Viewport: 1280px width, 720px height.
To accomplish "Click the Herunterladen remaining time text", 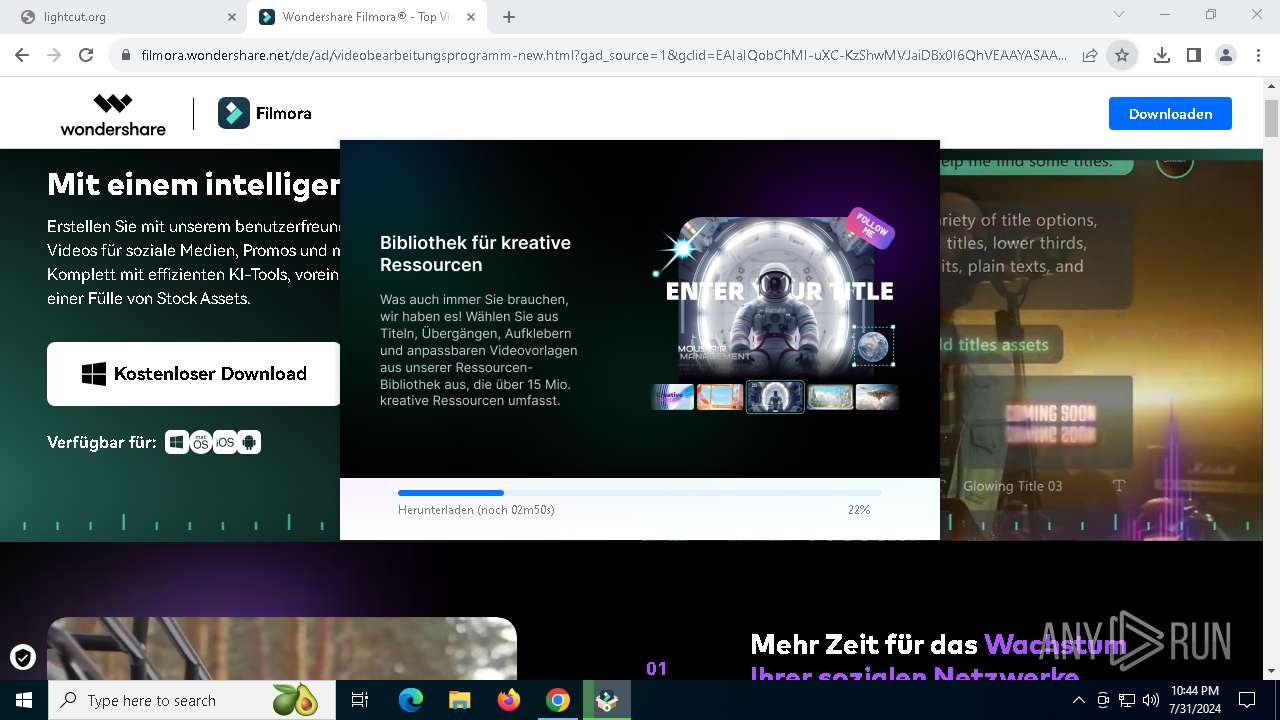I will (476, 510).
